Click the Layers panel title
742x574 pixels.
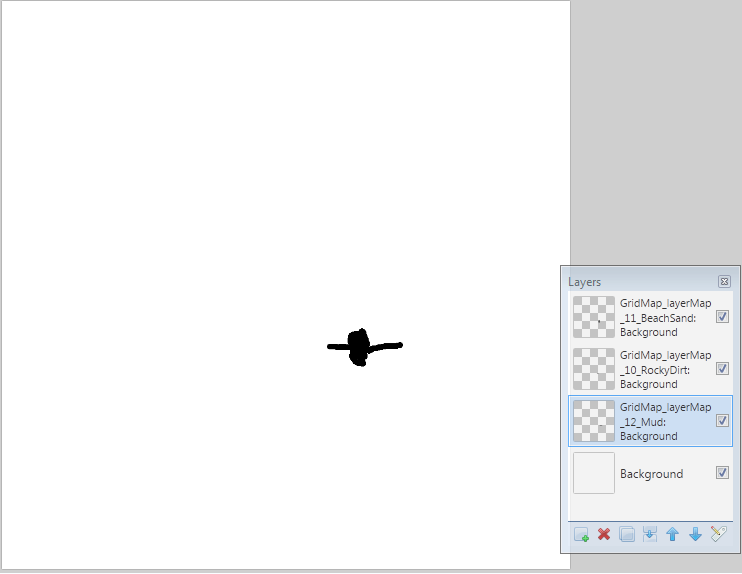coord(584,282)
